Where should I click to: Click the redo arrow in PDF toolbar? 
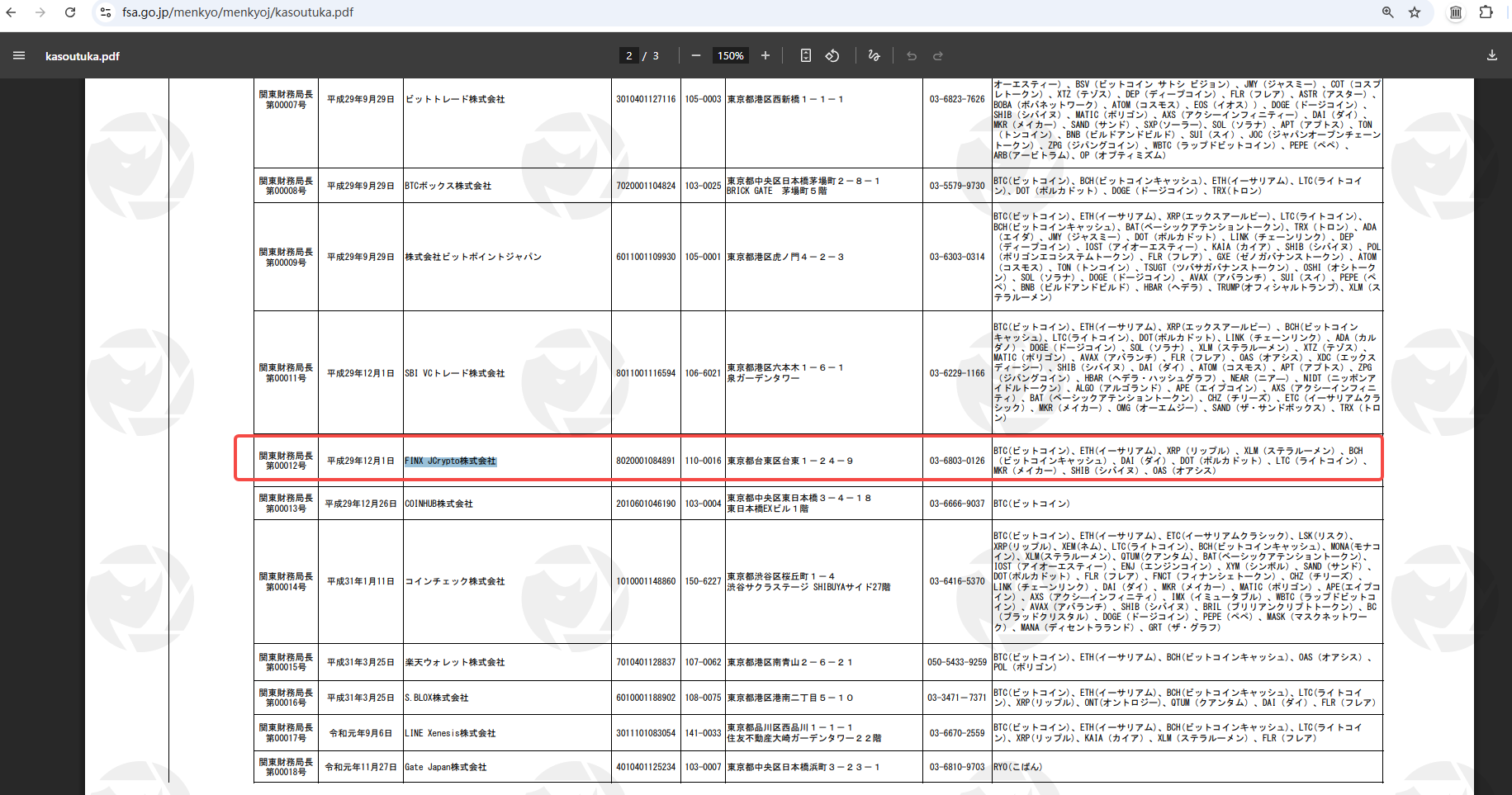coord(938,56)
